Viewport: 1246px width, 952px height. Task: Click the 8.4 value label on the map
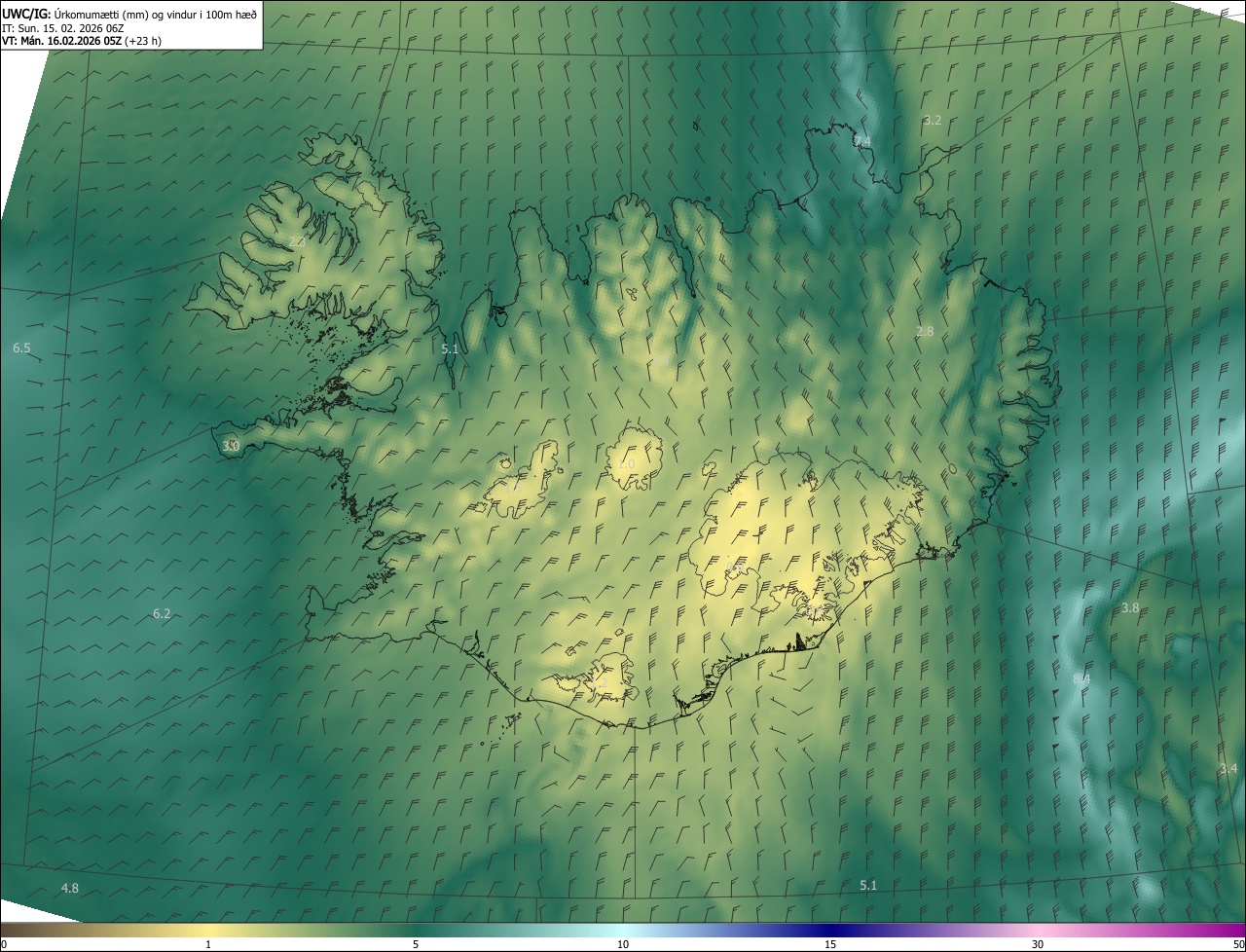1081,677
